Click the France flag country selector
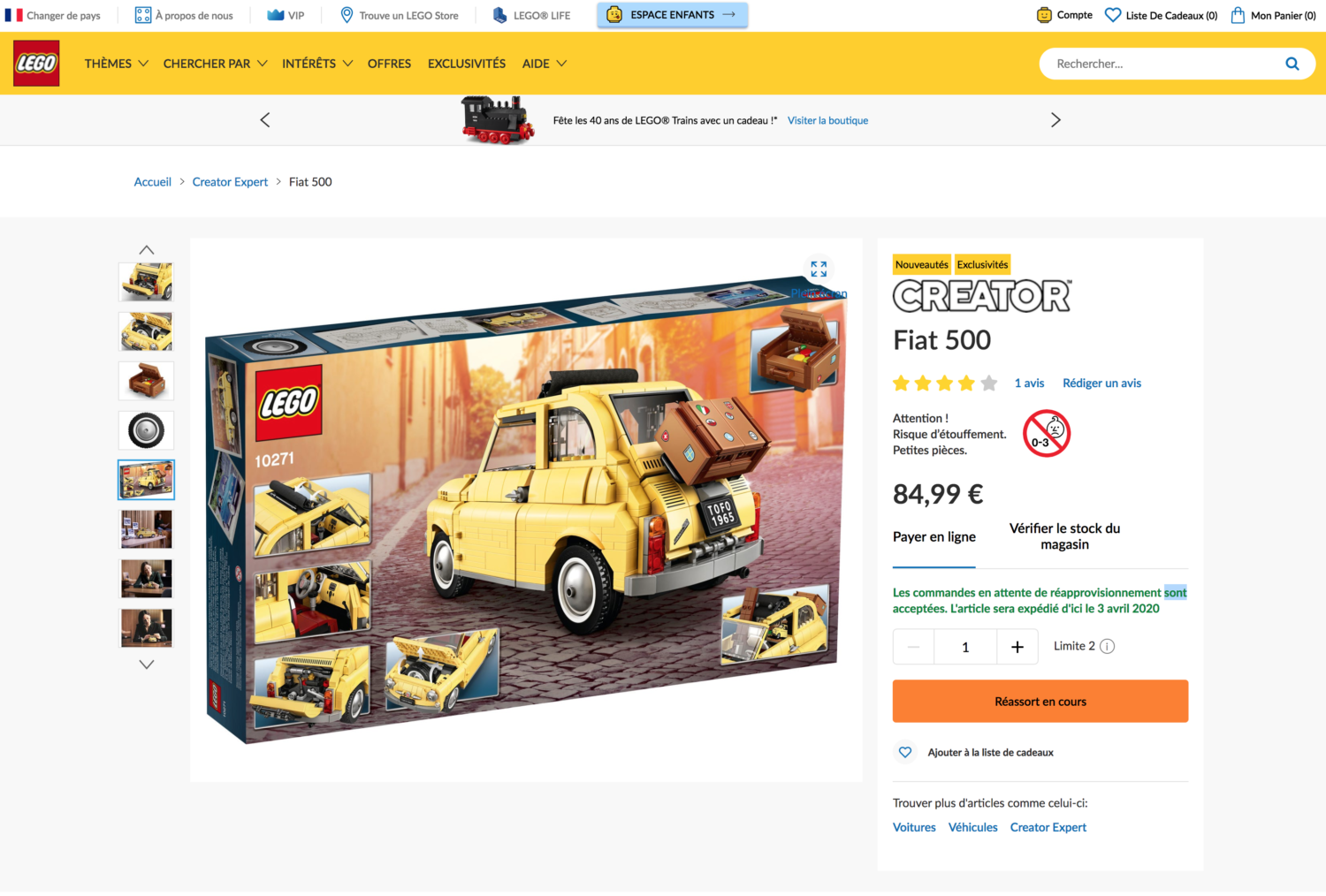 (x=13, y=15)
